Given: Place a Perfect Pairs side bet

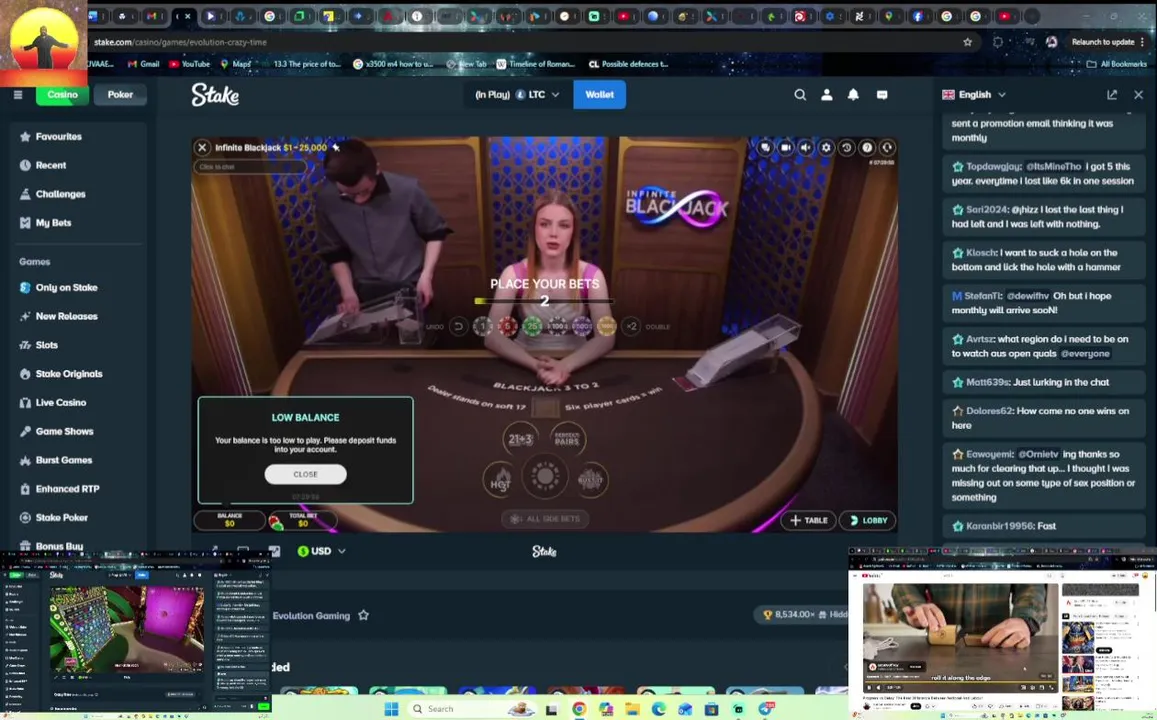Looking at the screenshot, I should [x=567, y=439].
